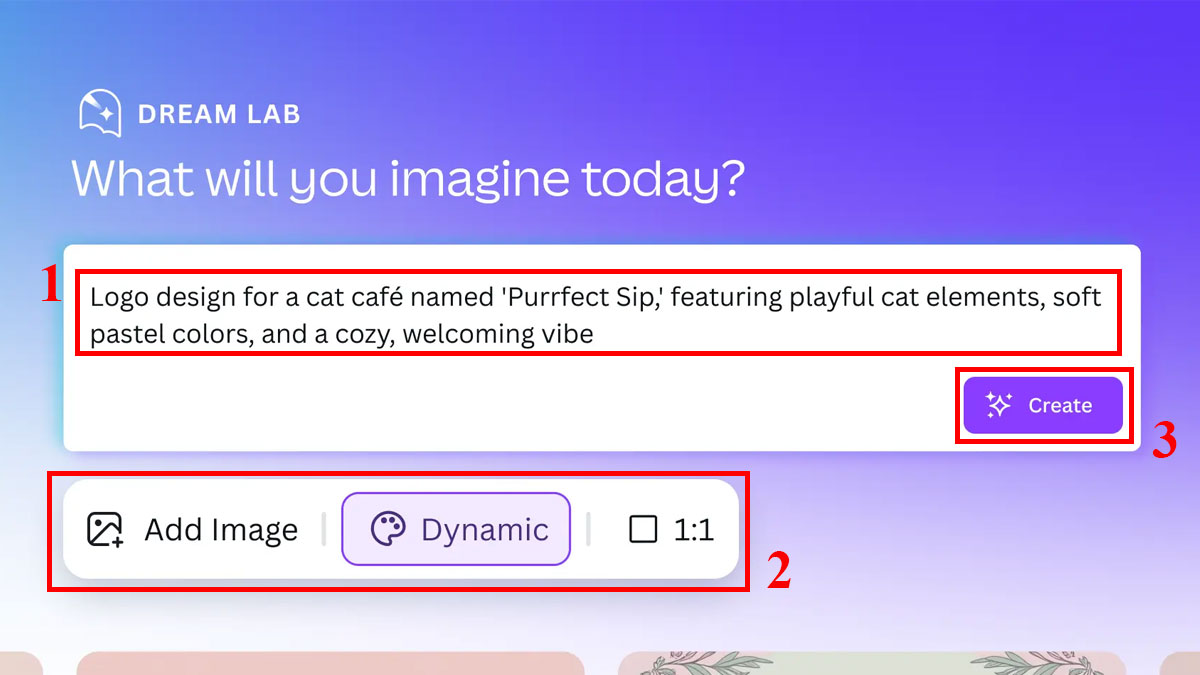Click the Dream Lab logo icon
1200x675 pixels.
99,112
